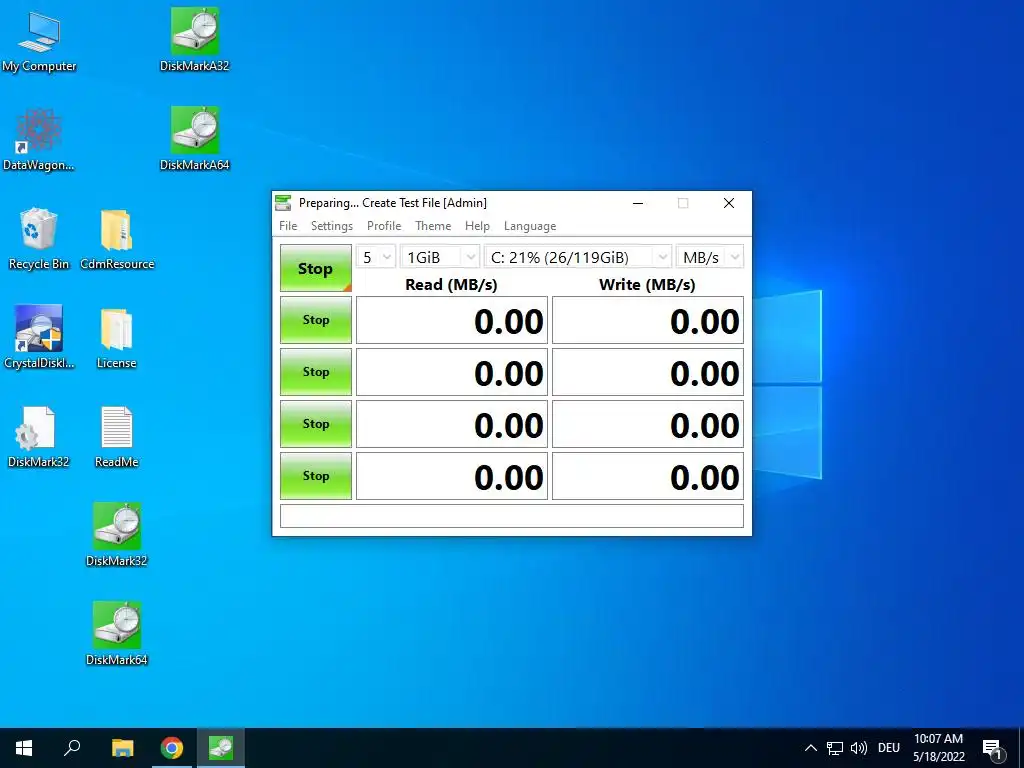Screen dimensions: 1024x768
Task: Open the Windows Start menu
Action: click(24, 748)
